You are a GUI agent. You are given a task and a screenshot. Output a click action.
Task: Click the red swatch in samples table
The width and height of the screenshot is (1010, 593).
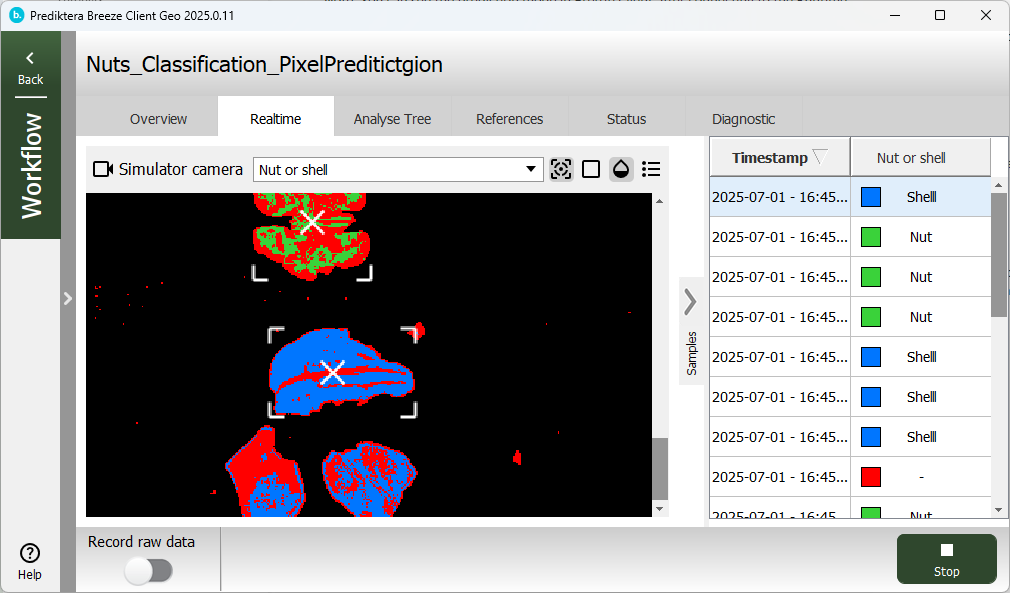click(x=871, y=477)
